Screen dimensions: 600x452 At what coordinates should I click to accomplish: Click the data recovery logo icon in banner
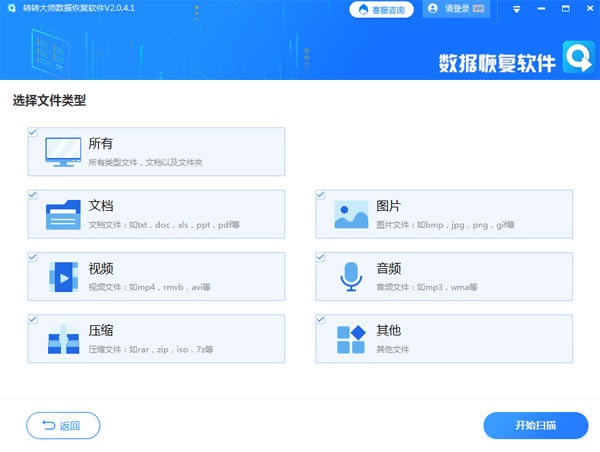(577, 57)
